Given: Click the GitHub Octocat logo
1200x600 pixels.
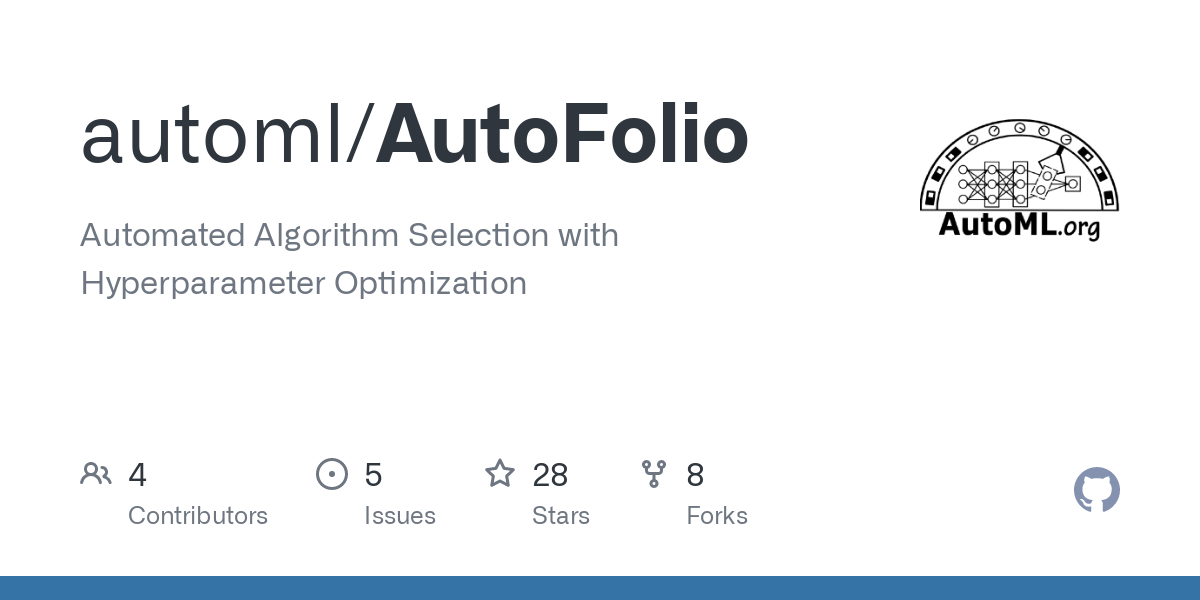Looking at the screenshot, I should (1097, 491).
